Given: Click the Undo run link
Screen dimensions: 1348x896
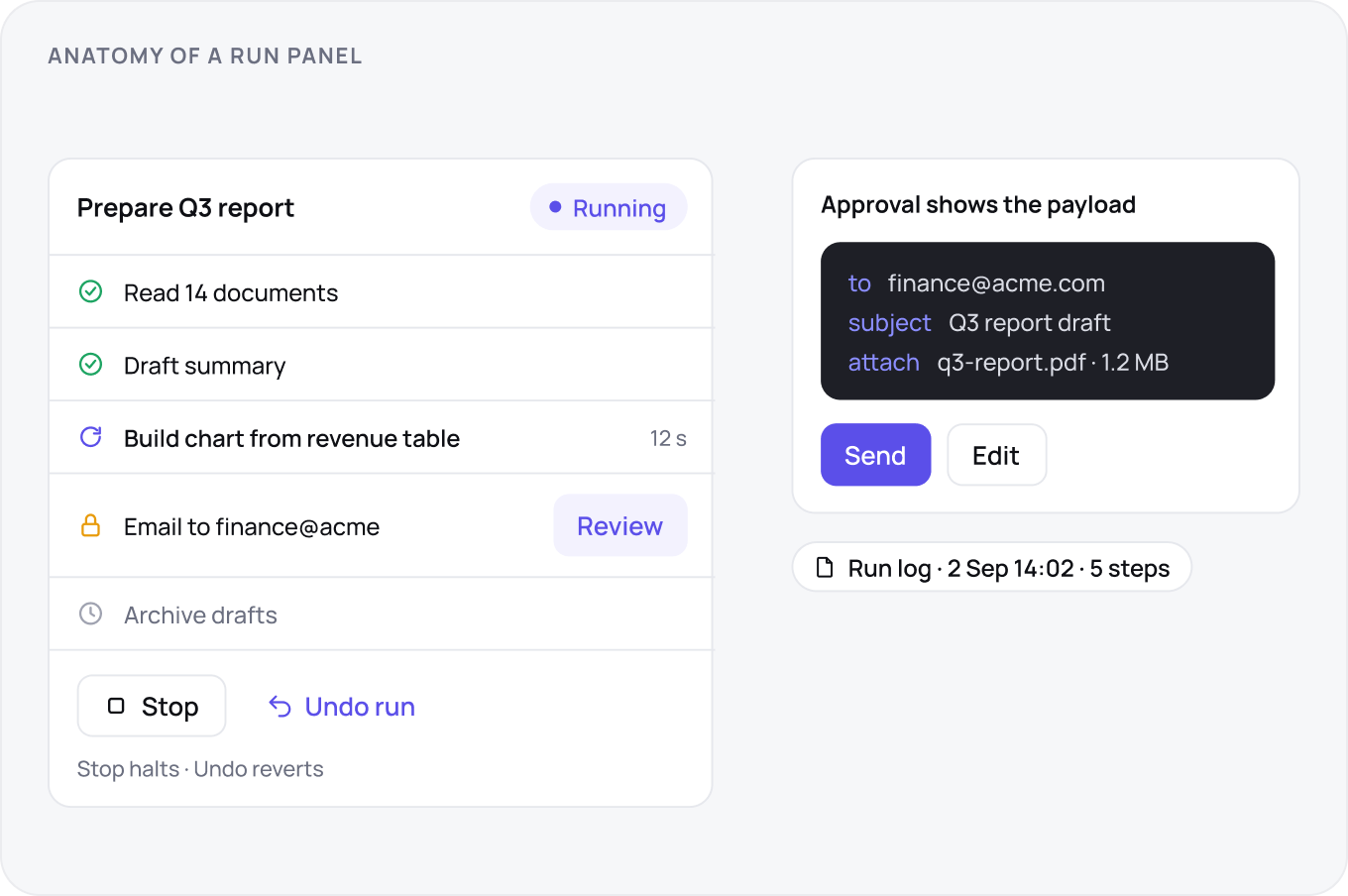Looking at the screenshot, I should (x=342, y=707).
